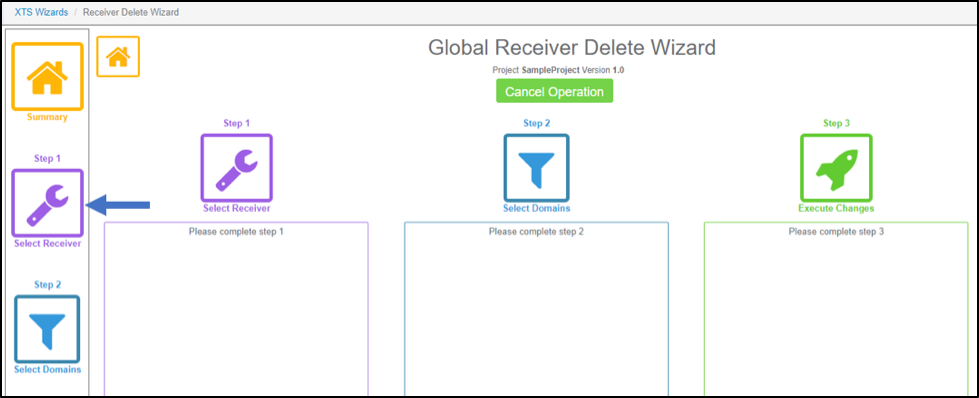Open Summary home icon in sidebar
Viewport: 979px width, 398px height.
point(47,76)
